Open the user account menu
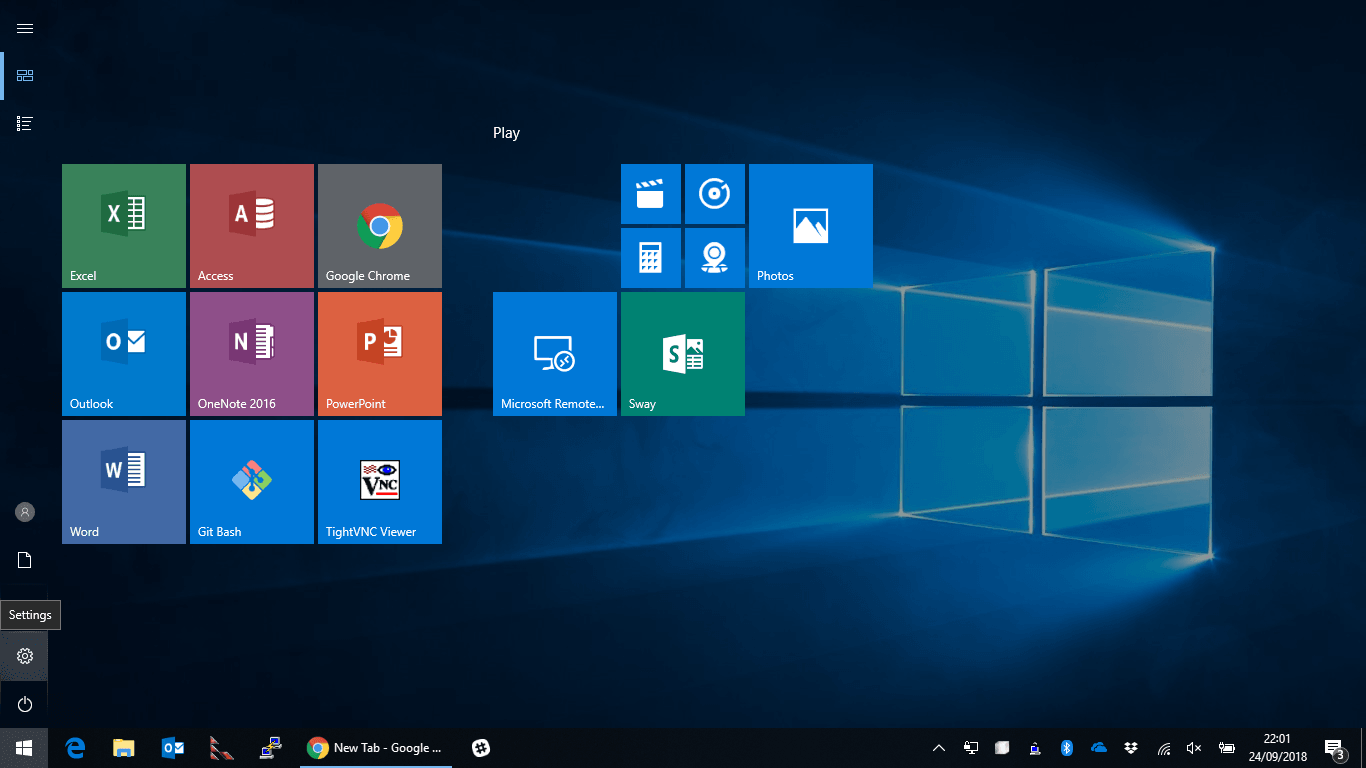 (25, 512)
